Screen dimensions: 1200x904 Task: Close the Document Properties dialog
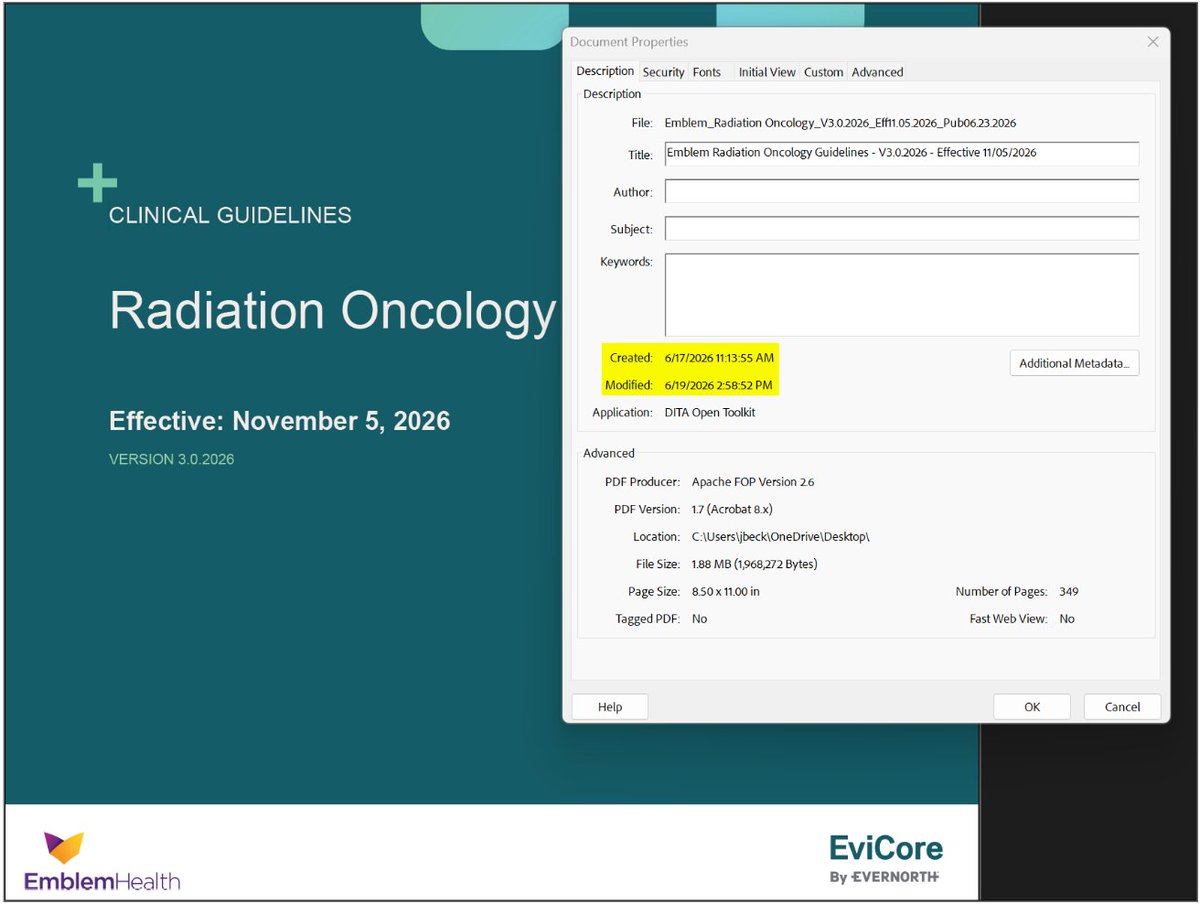[x=1153, y=42]
